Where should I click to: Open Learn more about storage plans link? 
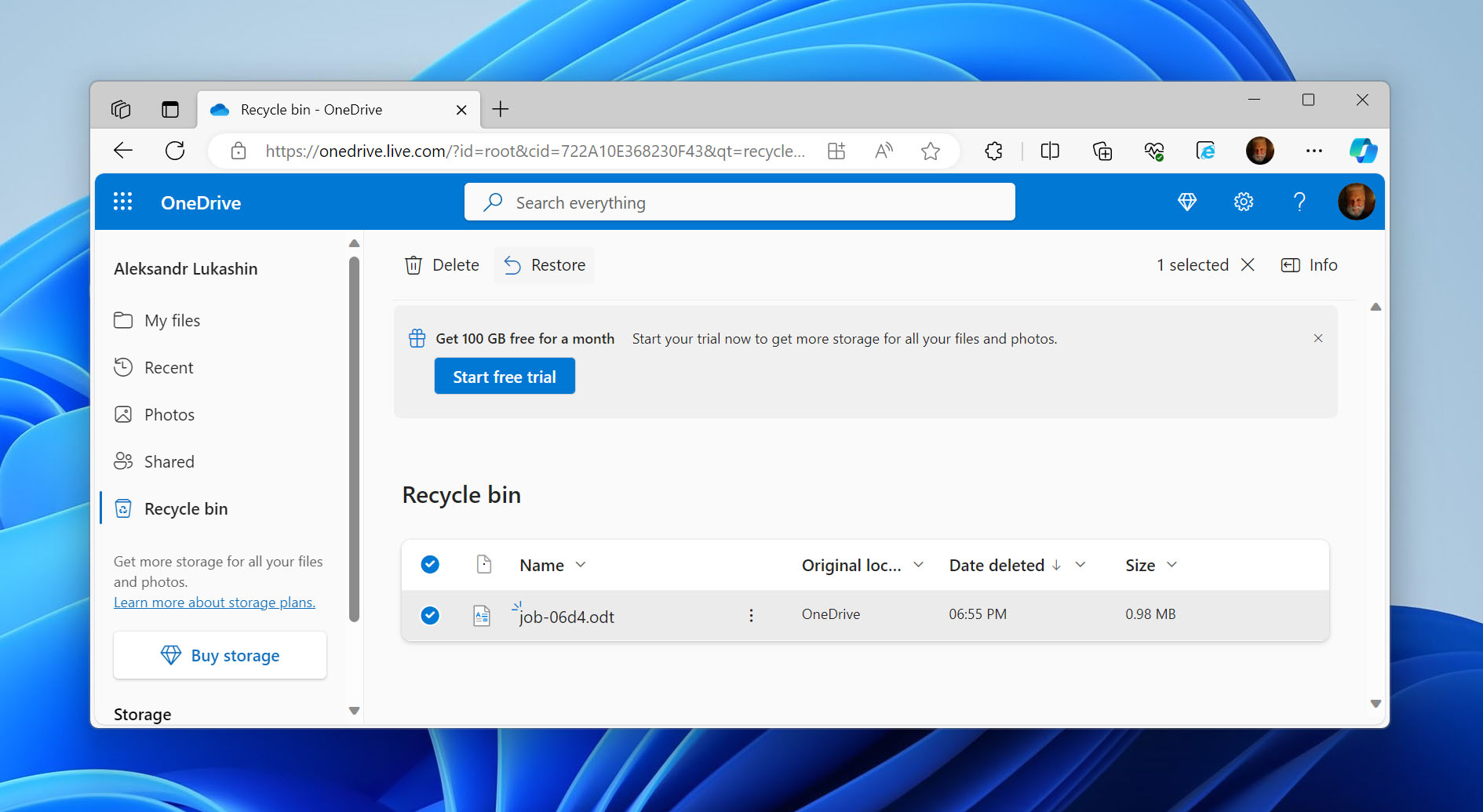point(214,603)
